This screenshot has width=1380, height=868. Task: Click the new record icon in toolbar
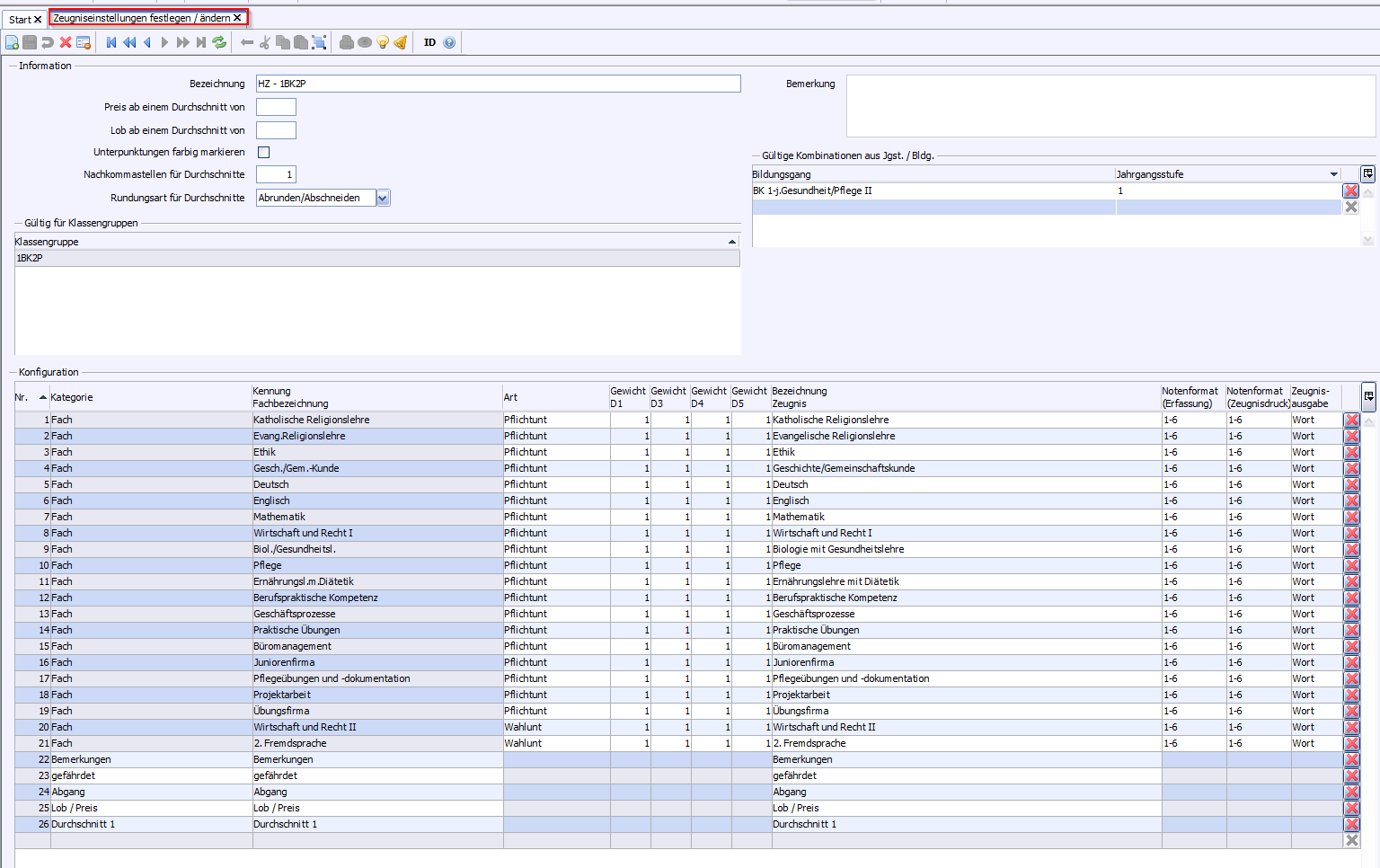pyautogui.click(x=12, y=42)
